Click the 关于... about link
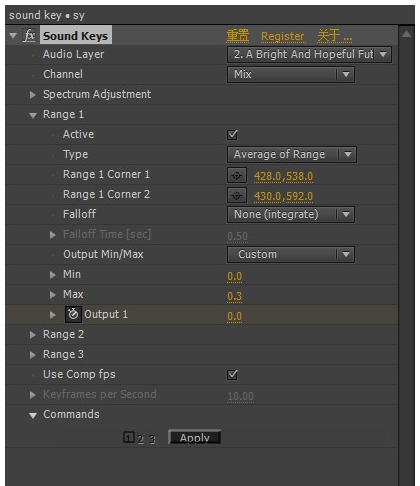The image size is (420, 486). click(x=334, y=36)
